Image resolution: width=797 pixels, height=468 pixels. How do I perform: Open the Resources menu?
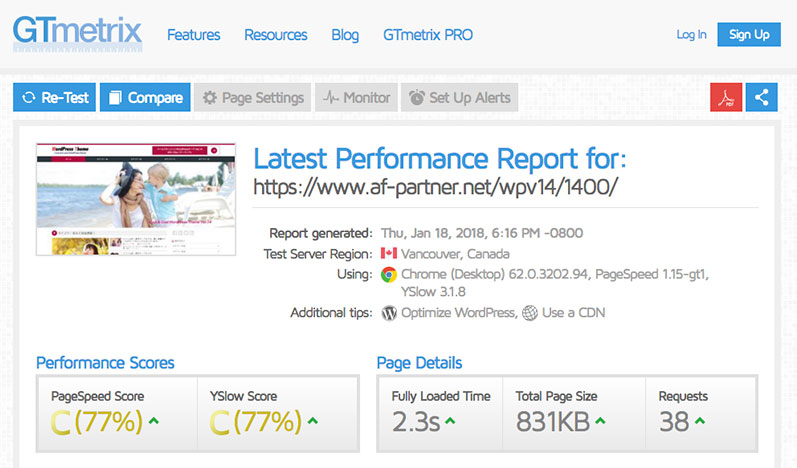275,35
